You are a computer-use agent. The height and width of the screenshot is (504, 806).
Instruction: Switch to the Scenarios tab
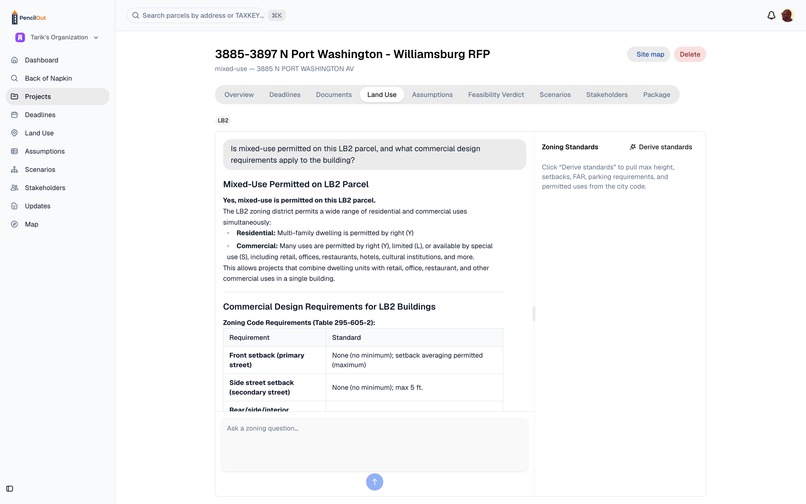point(555,95)
